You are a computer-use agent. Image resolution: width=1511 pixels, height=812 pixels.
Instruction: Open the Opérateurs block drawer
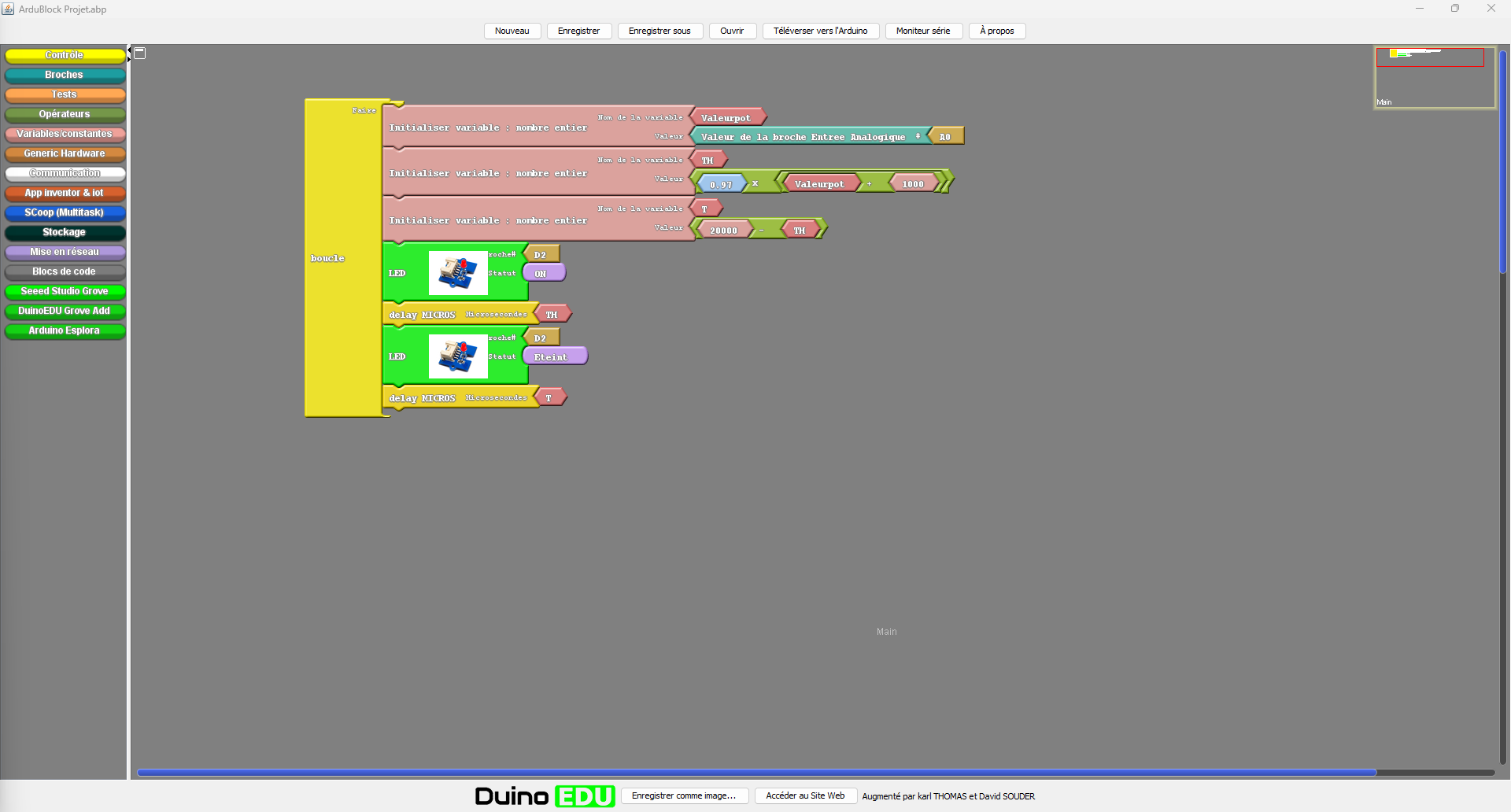point(65,114)
